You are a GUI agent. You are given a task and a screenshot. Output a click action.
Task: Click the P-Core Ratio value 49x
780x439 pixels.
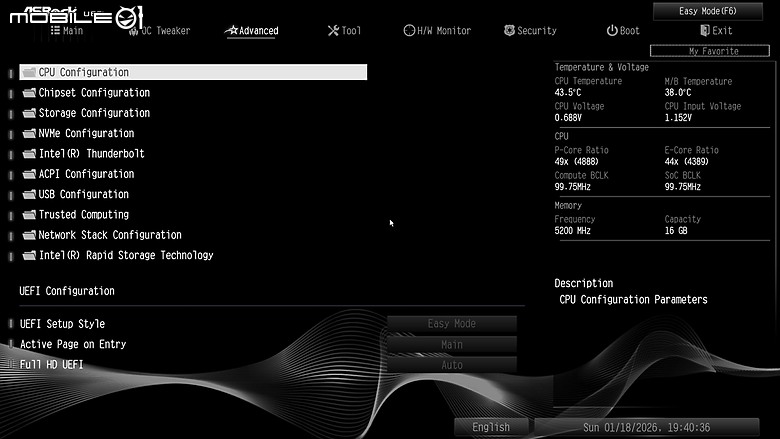pyautogui.click(x=577, y=162)
